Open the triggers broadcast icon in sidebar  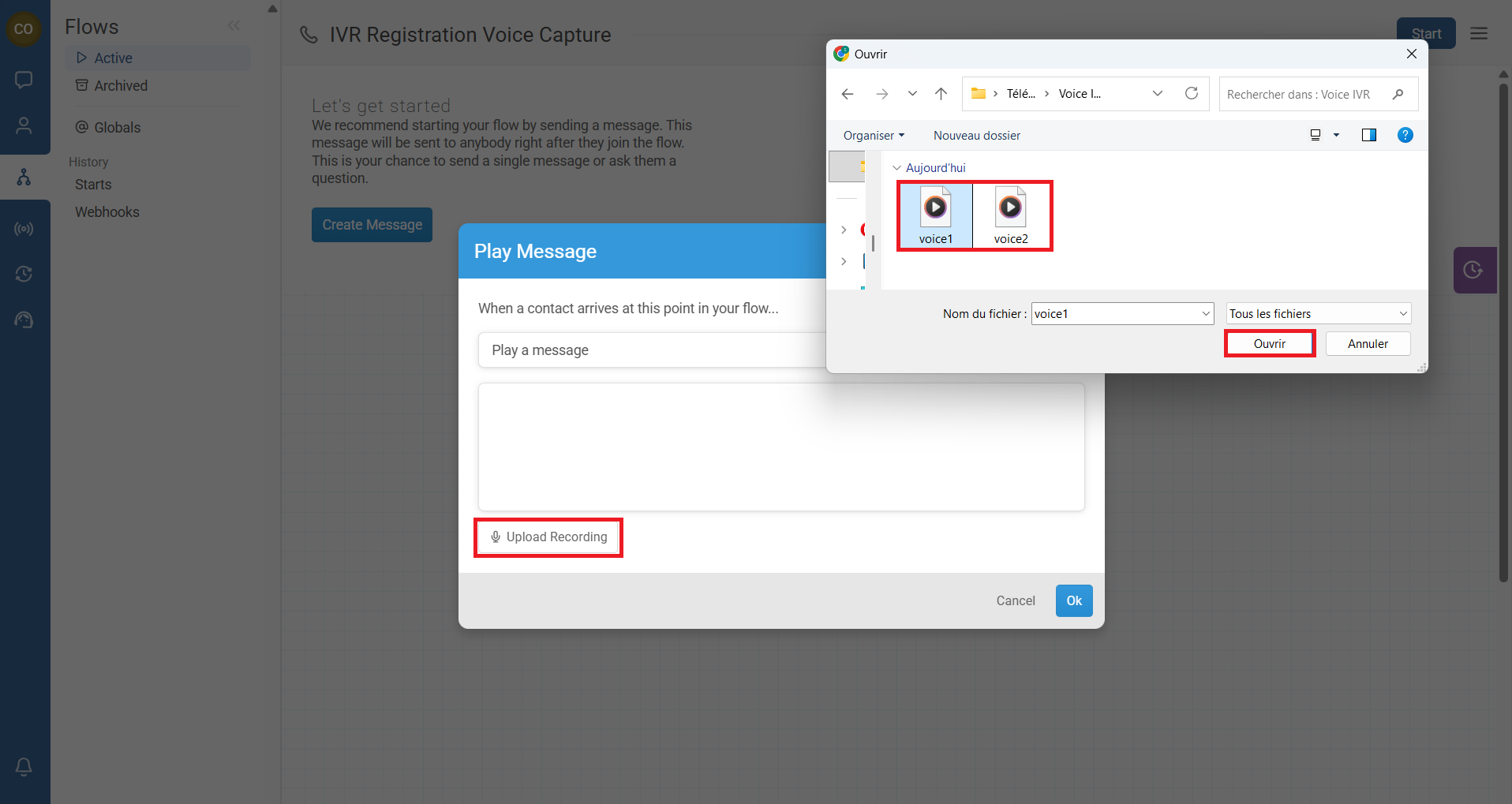(24, 229)
